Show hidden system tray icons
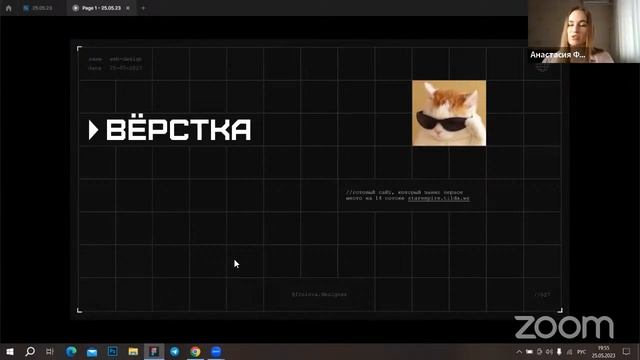The height and width of the screenshot is (360, 640). pyautogui.click(x=519, y=352)
